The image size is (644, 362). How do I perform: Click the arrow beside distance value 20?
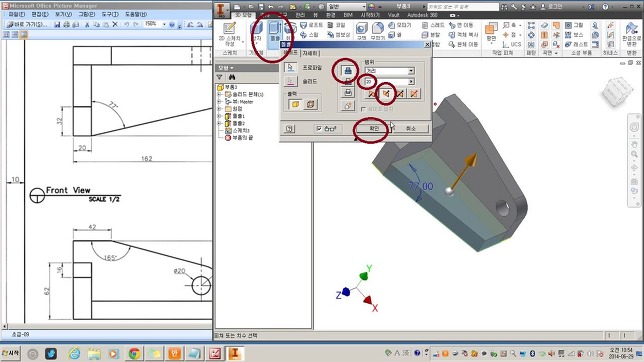411,82
